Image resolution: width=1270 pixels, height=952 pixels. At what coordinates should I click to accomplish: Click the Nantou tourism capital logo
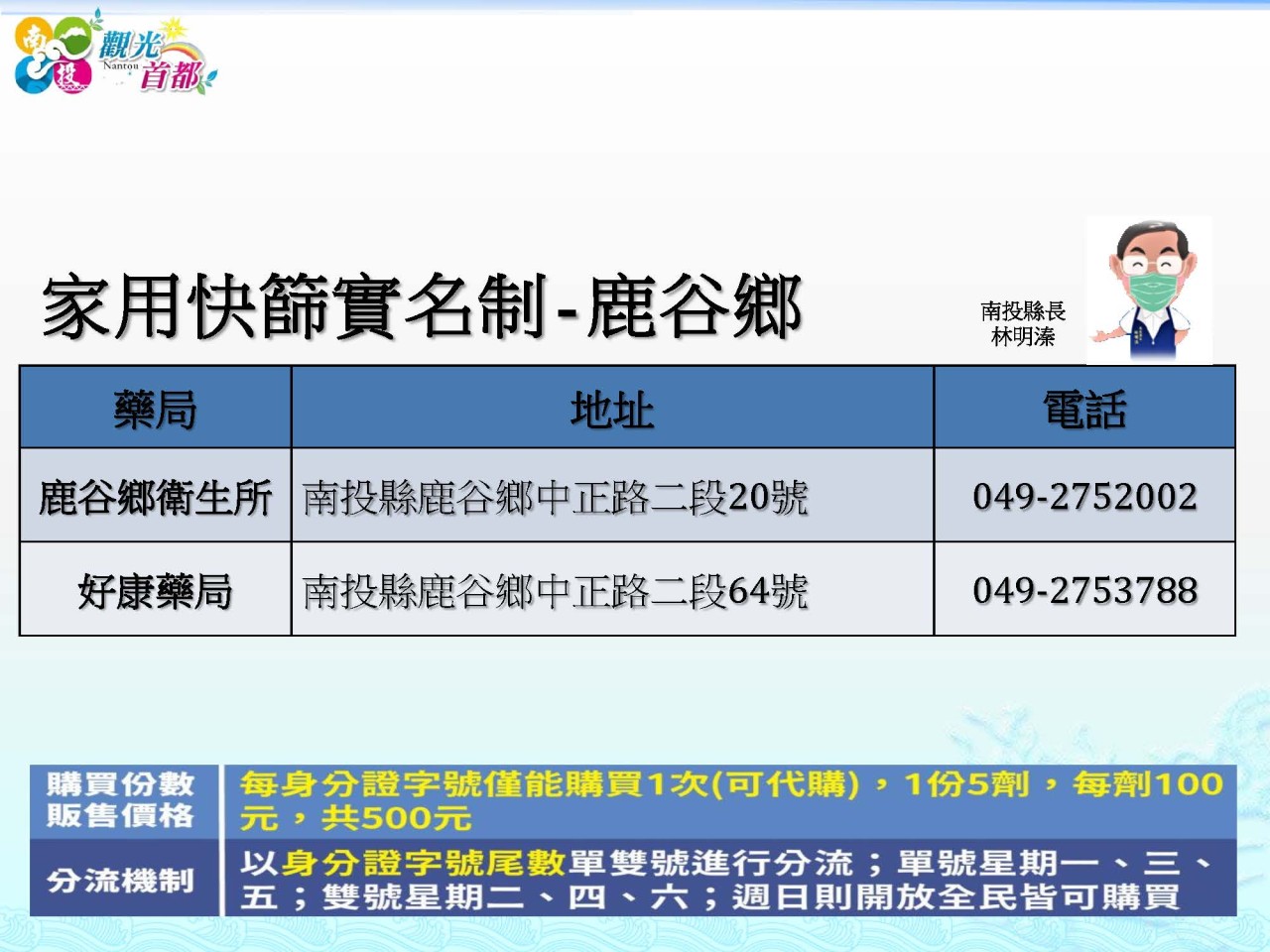coord(111,57)
